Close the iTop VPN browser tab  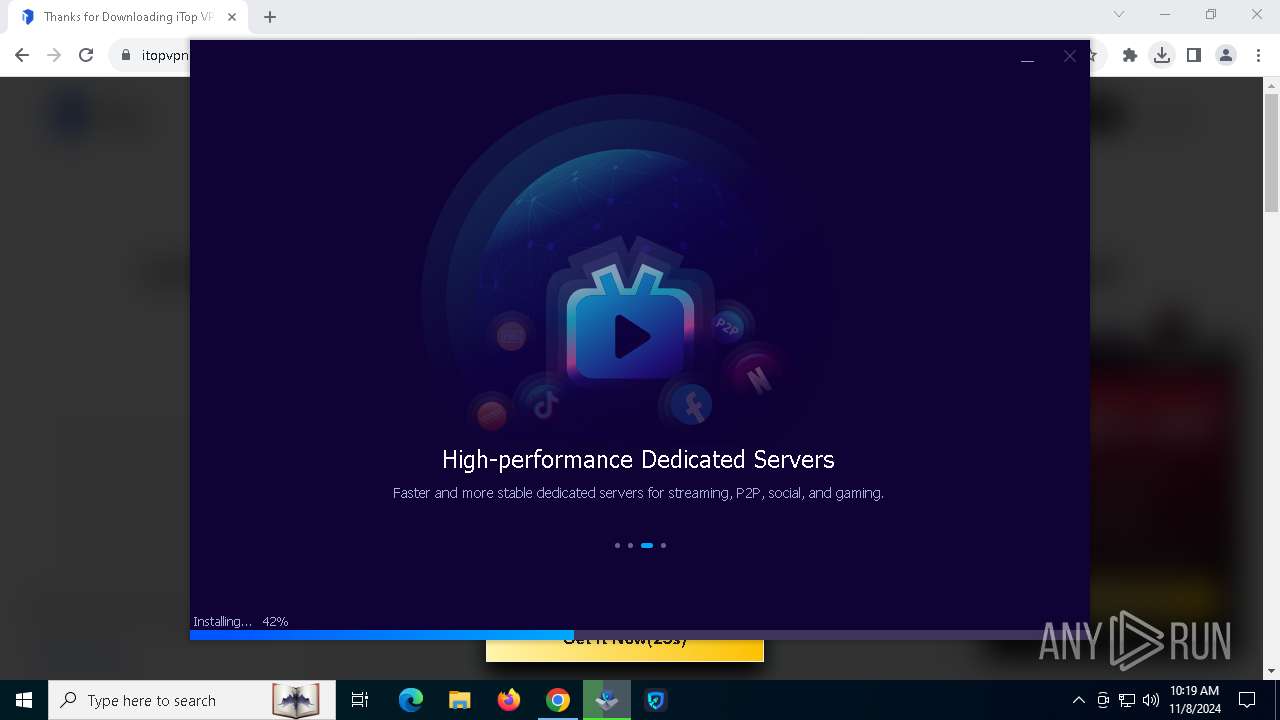coord(231,17)
